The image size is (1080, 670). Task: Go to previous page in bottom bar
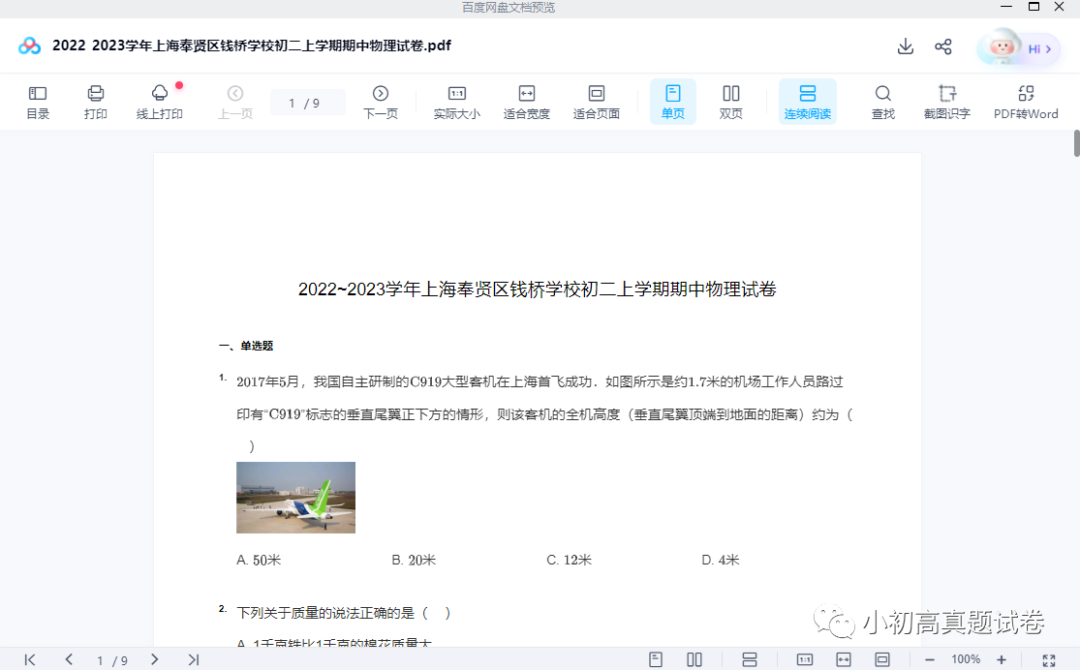69,660
